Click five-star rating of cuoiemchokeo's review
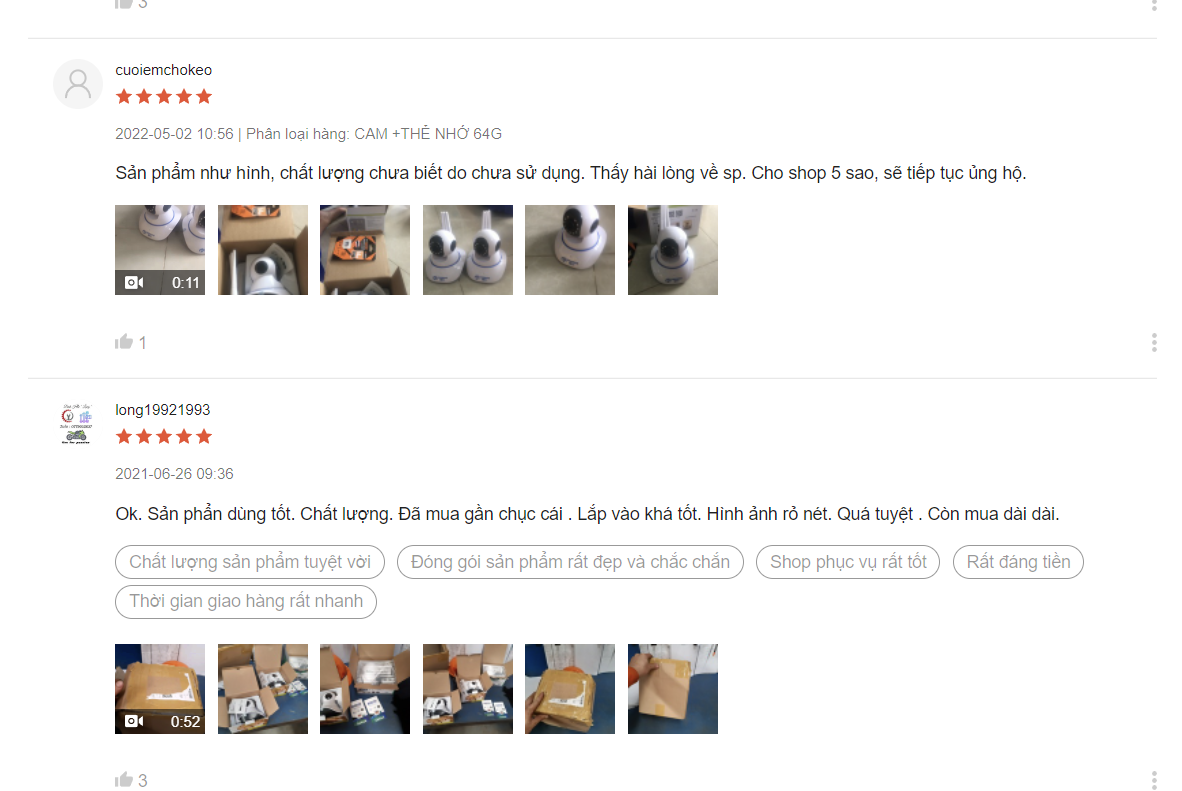This screenshot has width=1182, height=791. [x=164, y=97]
